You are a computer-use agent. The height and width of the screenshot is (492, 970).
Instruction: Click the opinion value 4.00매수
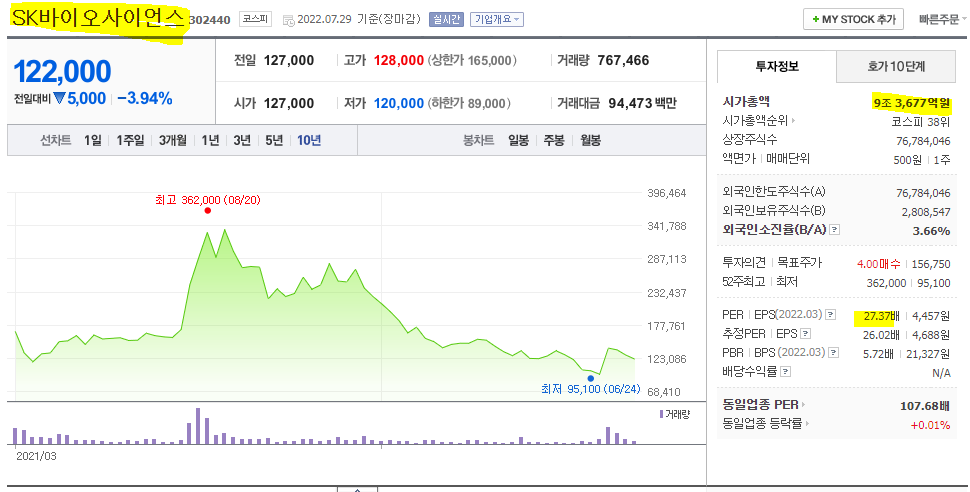coord(879,264)
